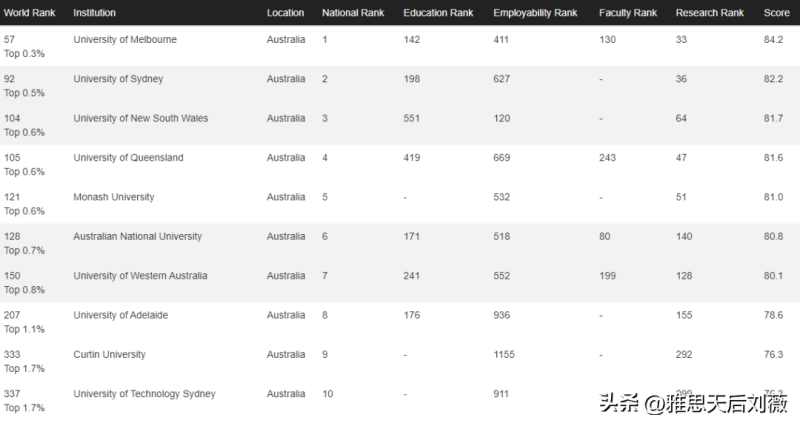Click the Location column header

[x=285, y=13]
